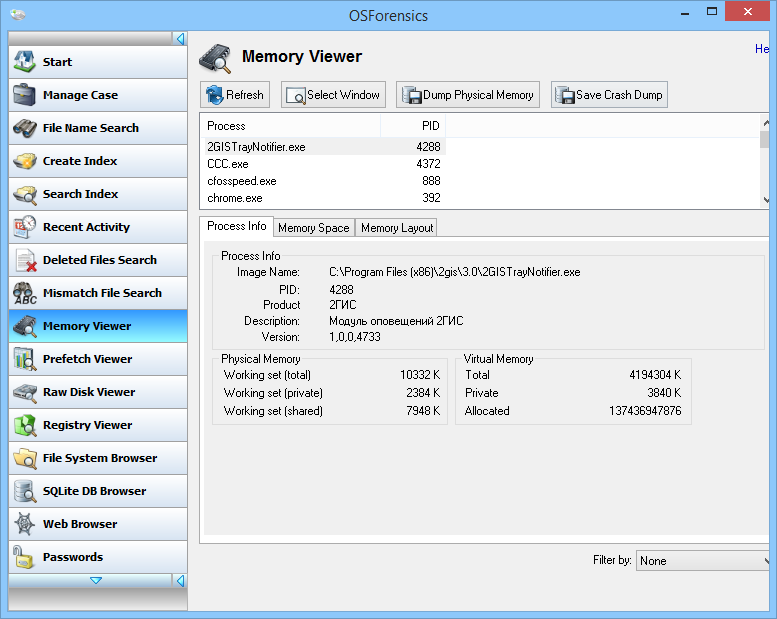Click the Recent Activity clock icon

(x=24, y=227)
